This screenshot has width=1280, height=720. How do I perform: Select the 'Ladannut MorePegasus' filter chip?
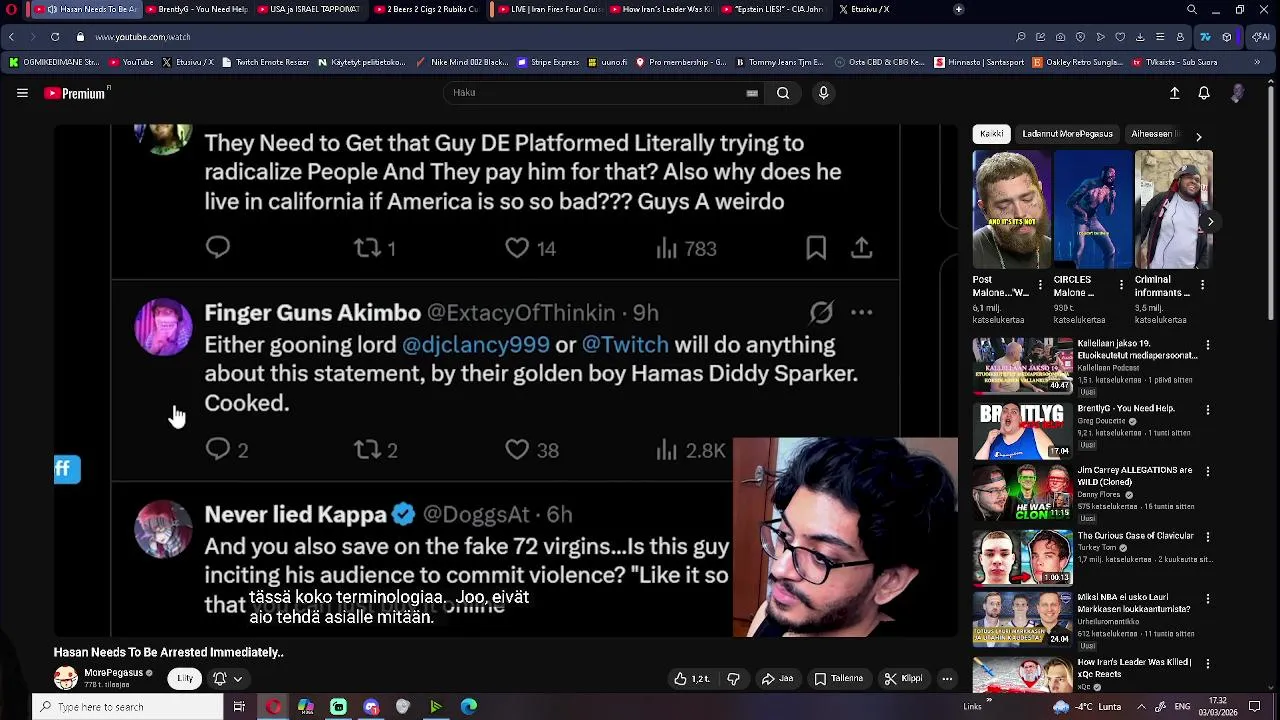click(1067, 134)
